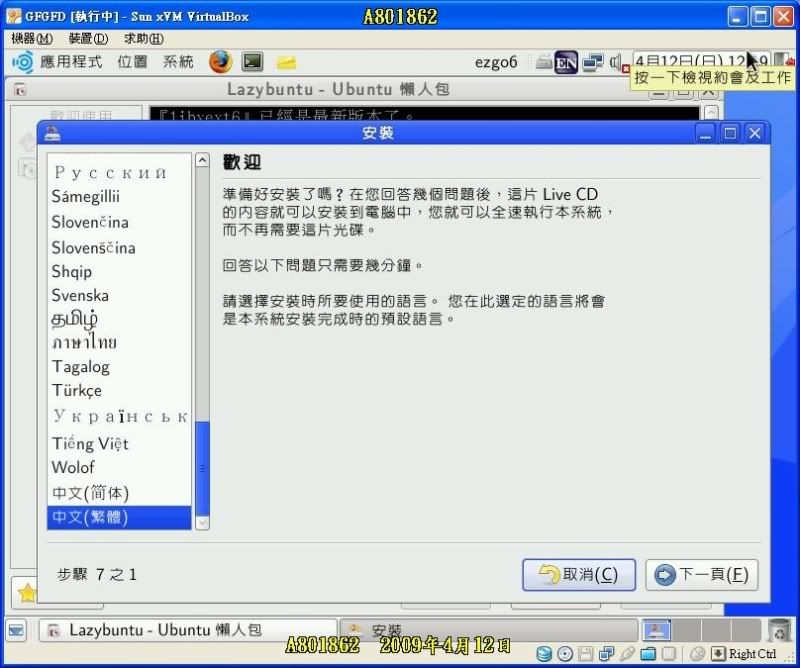Screen dimensions: 800x668
Task: Select highlighted 中文(繁體) language row
Action: coord(119,517)
